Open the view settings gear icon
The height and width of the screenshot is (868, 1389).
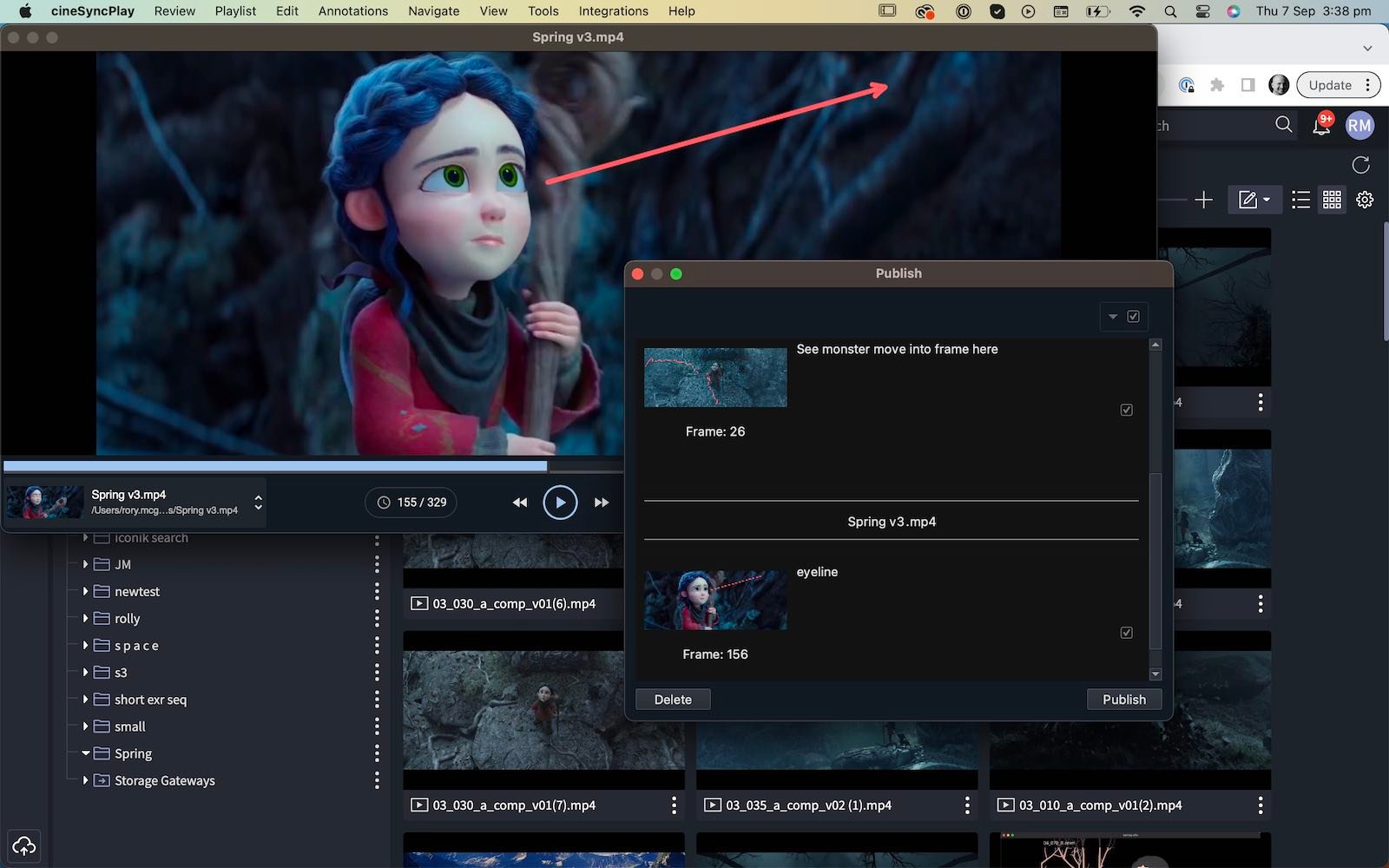pos(1365,201)
